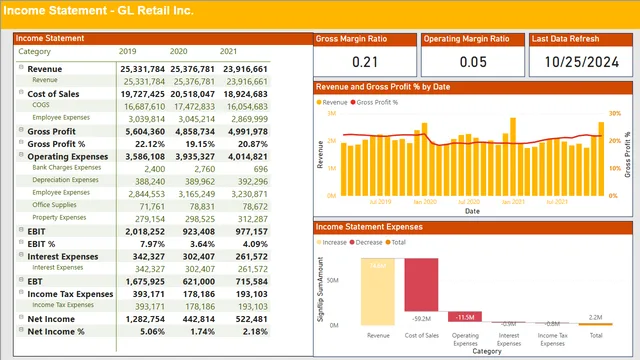Select the Gross Margin Ratio card value 0.21
640x360 pixels.
[x=365, y=62]
